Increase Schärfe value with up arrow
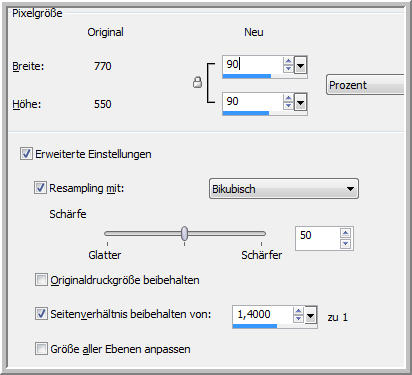This screenshot has width=412, height=375. tap(345, 233)
